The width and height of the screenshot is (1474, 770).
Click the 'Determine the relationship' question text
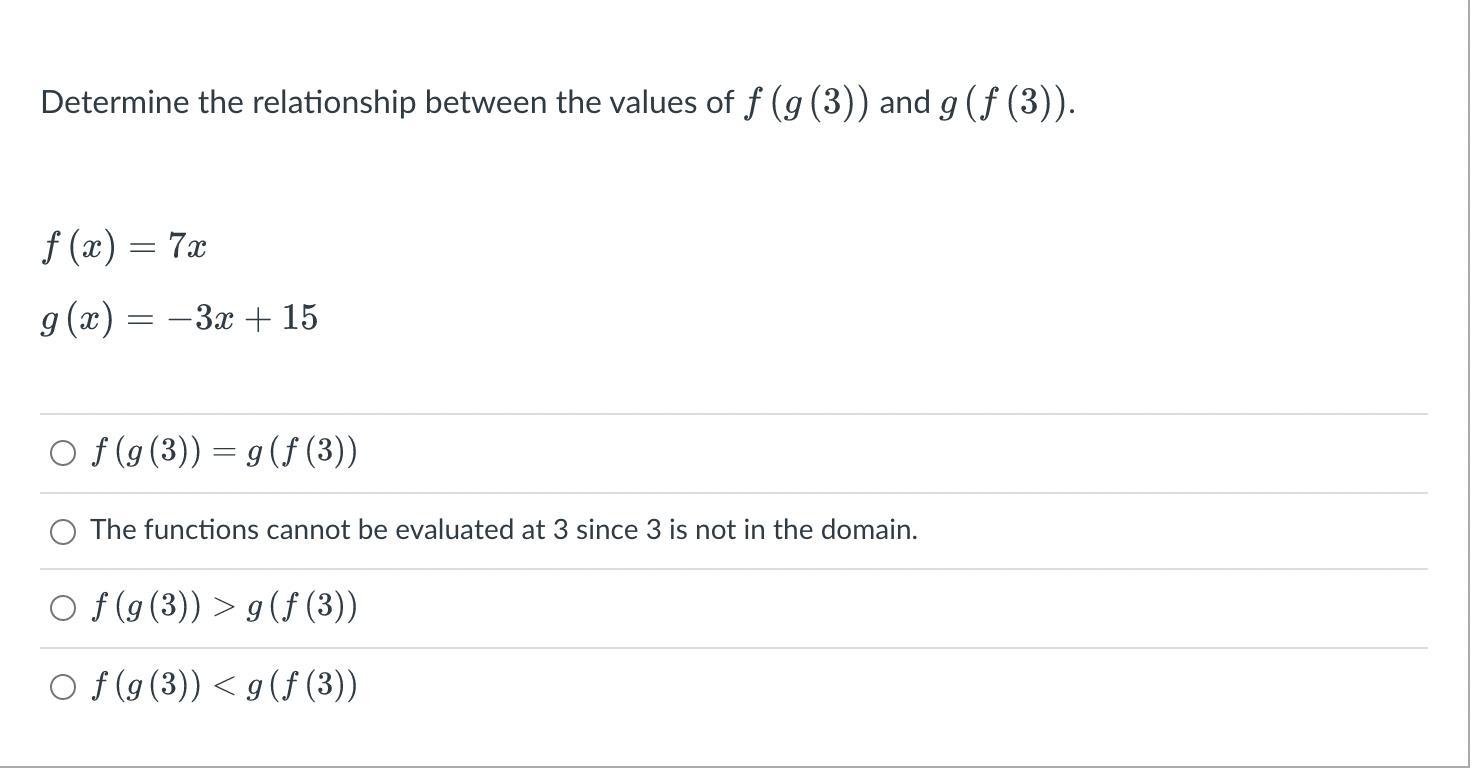point(558,103)
